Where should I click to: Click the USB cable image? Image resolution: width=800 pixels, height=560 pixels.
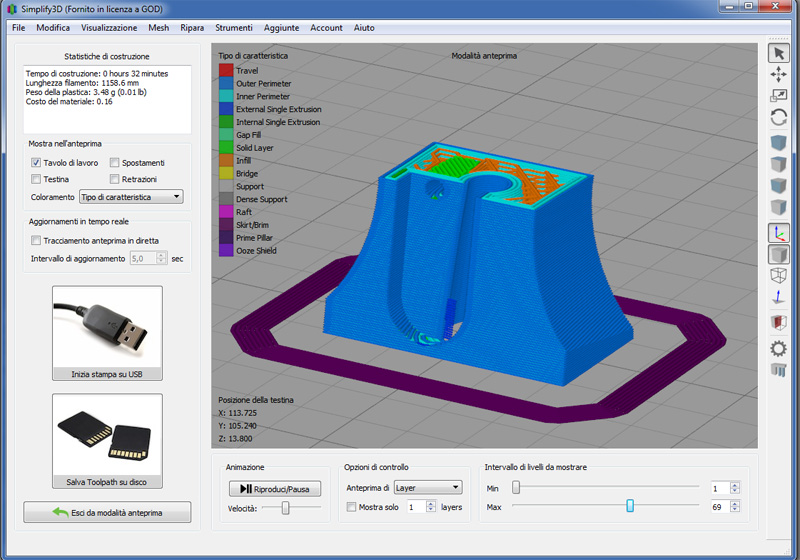click(107, 327)
